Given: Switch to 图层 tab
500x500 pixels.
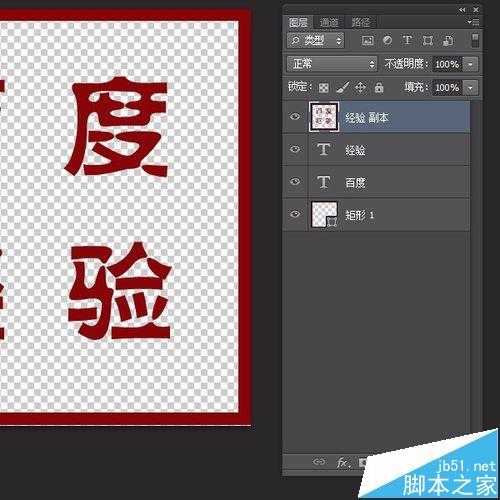Looking at the screenshot, I should (298, 23).
